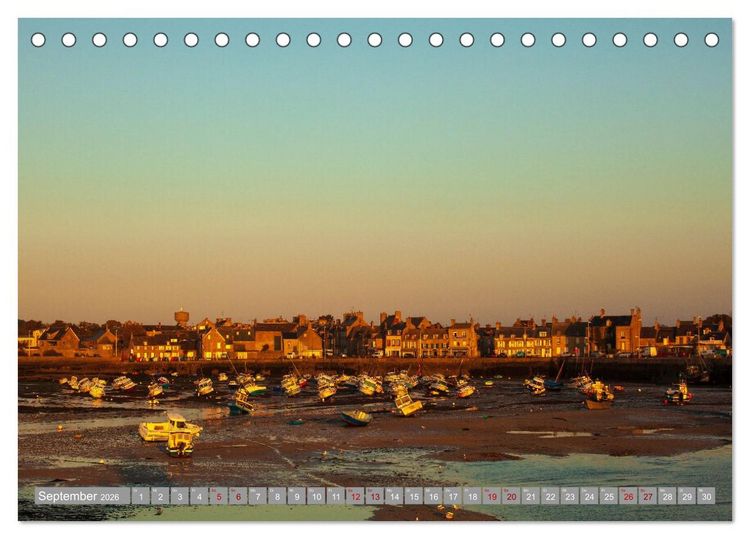750x539 pixels.
Task: Click day 18 in the date row
Action: (x=473, y=496)
